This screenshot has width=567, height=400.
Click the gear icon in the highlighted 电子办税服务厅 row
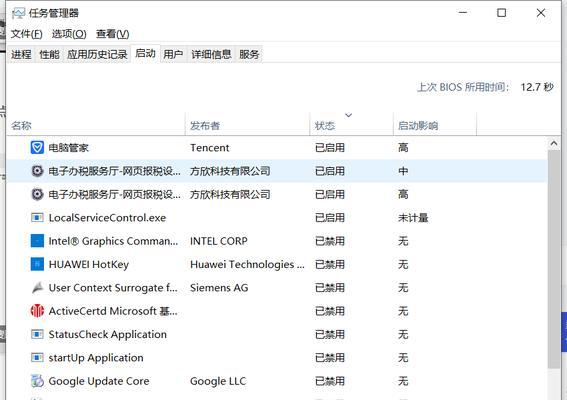[x=37, y=171]
